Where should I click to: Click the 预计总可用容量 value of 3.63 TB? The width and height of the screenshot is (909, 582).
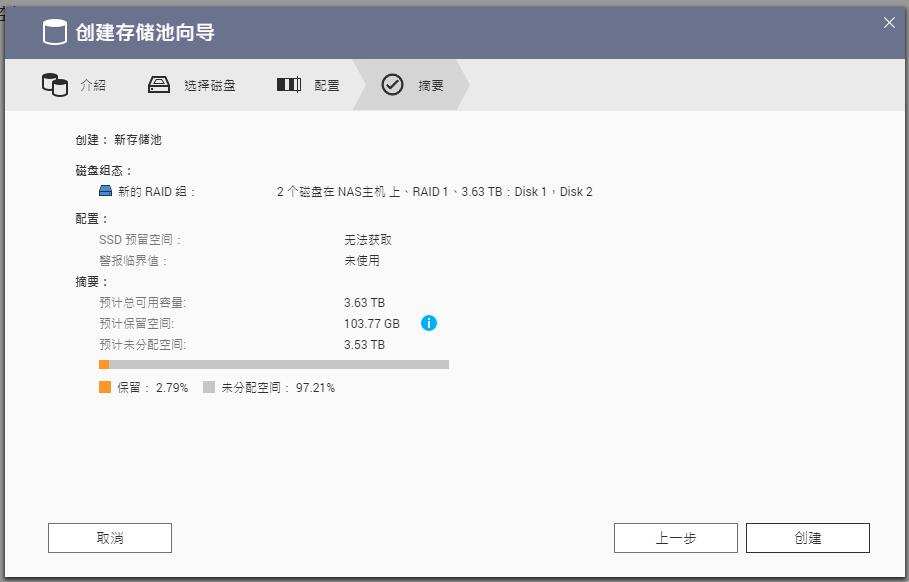coord(365,302)
